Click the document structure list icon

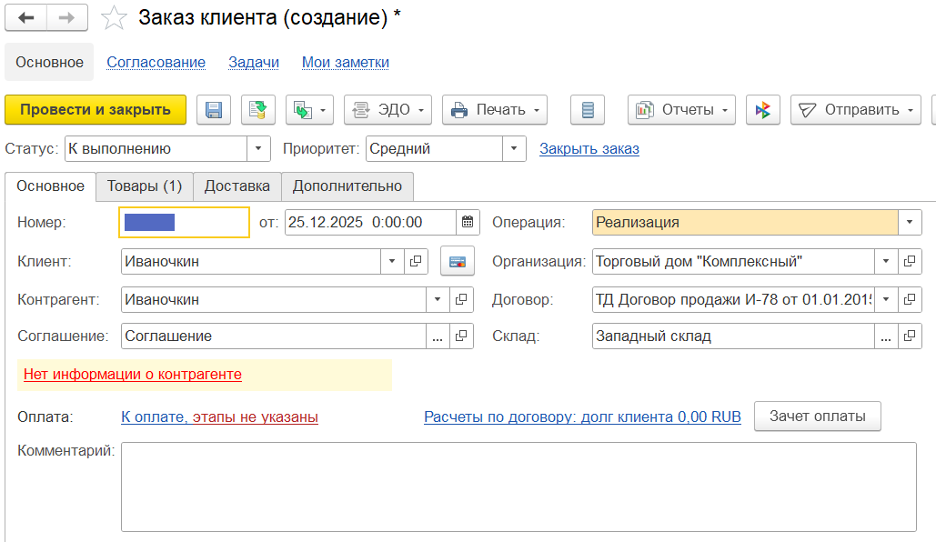[587, 110]
